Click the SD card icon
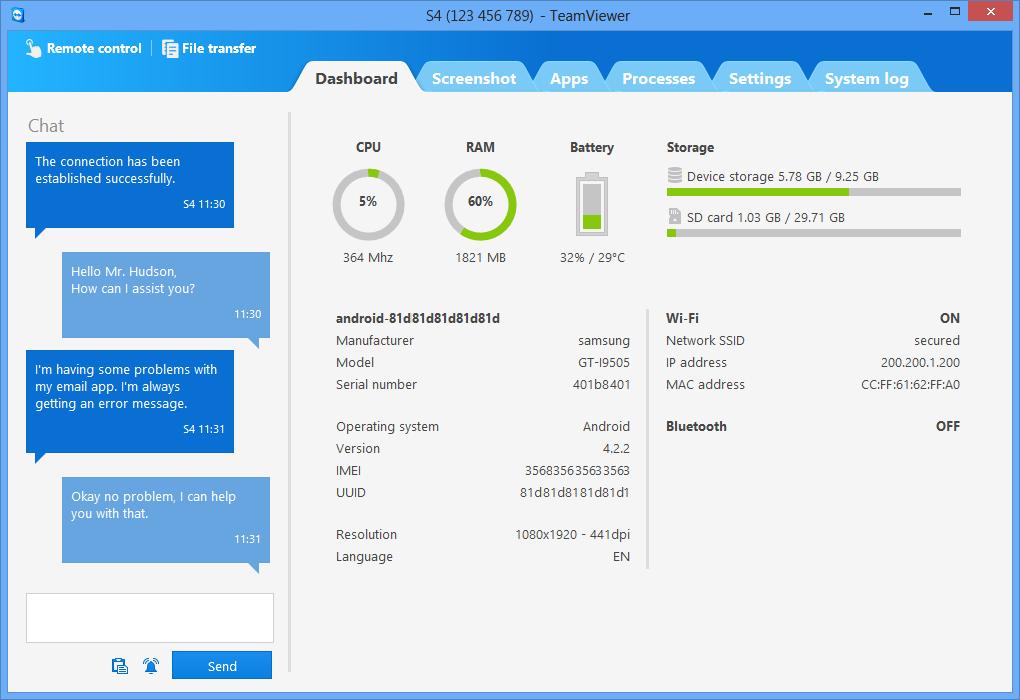 pos(674,217)
